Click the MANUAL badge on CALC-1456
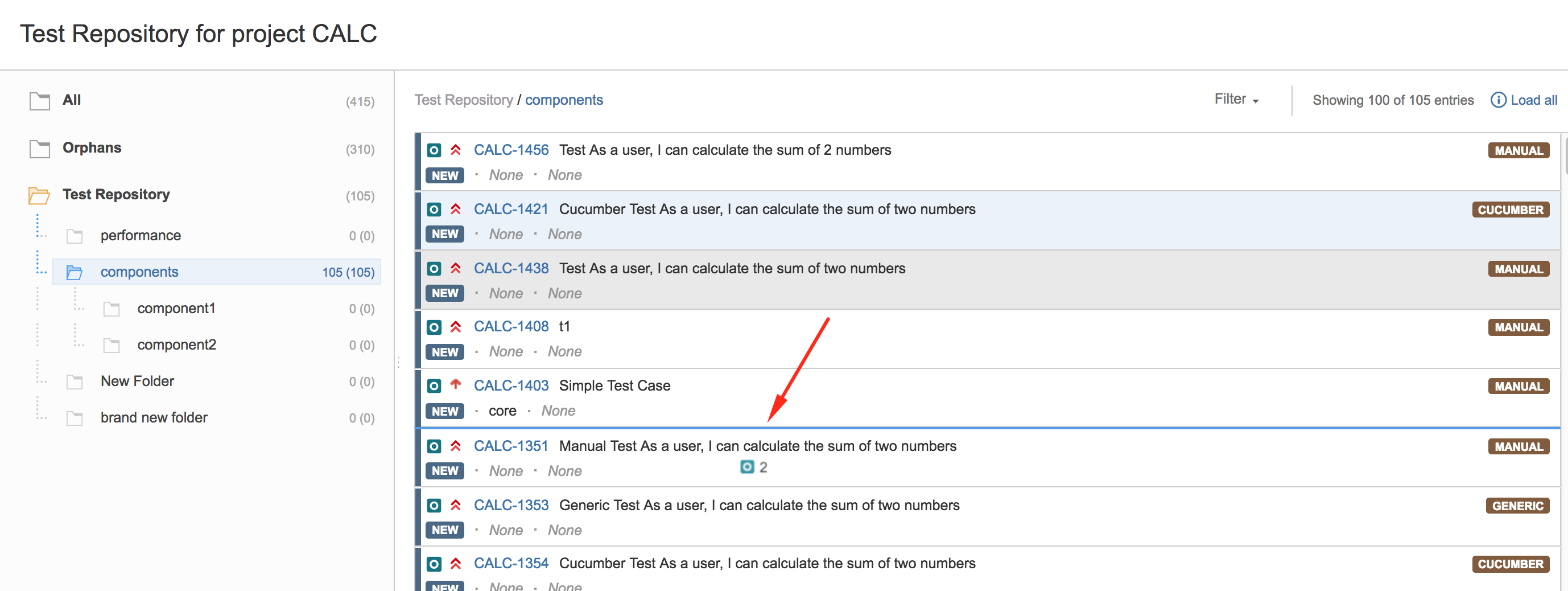Image resolution: width=1568 pixels, height=591 pixels. [x=1518, y=150]
